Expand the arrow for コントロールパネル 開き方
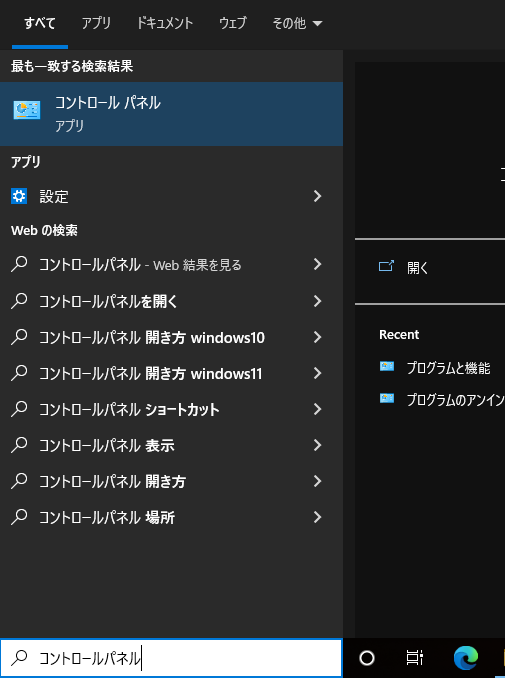 click(x=318, y=481)
